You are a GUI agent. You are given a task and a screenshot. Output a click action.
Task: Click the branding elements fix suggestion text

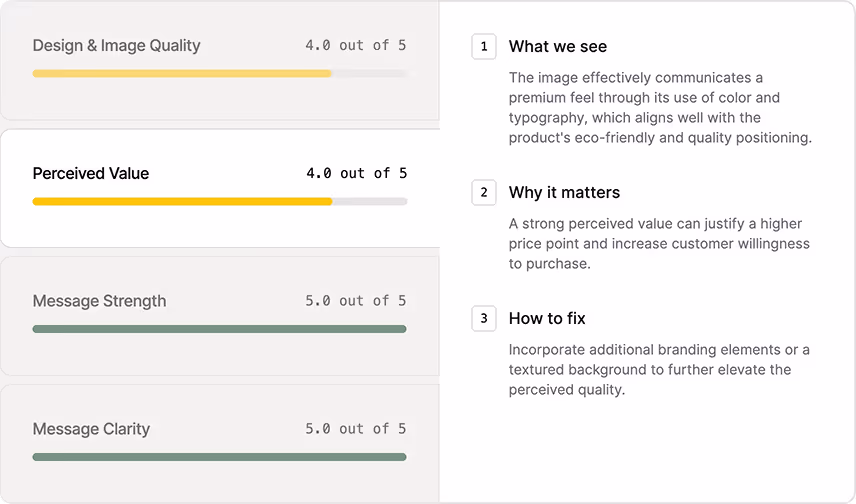point(659,370)
